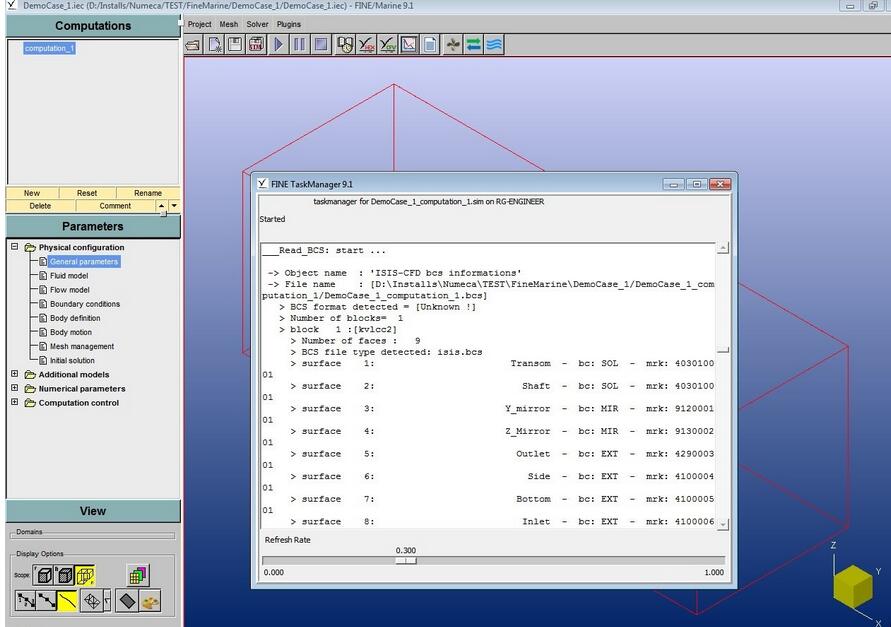Click the new project document icon
The image size is (891, 627).
coord(215,44)
